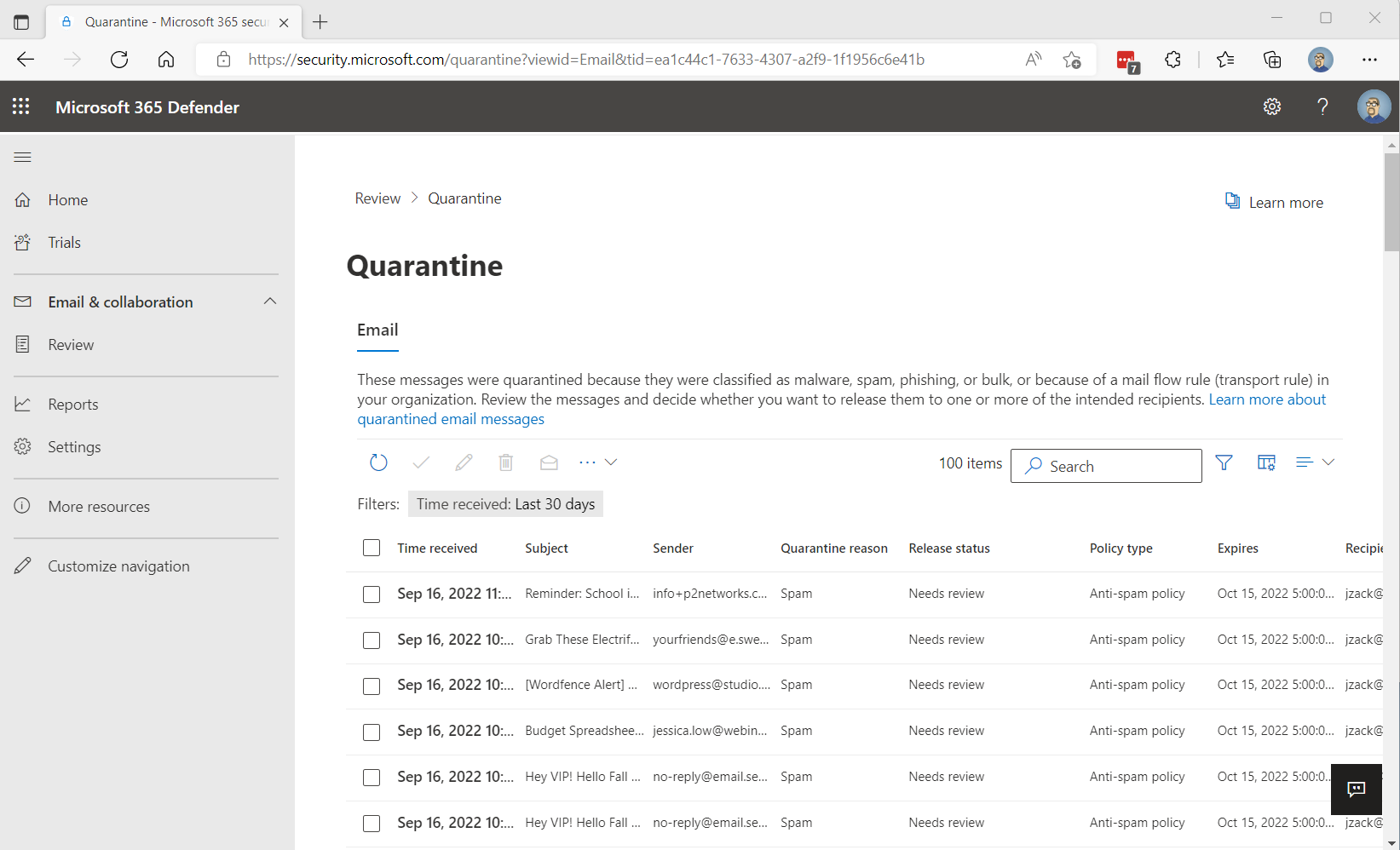Collapse the Email & collaboration section

(x=270, y=302)
